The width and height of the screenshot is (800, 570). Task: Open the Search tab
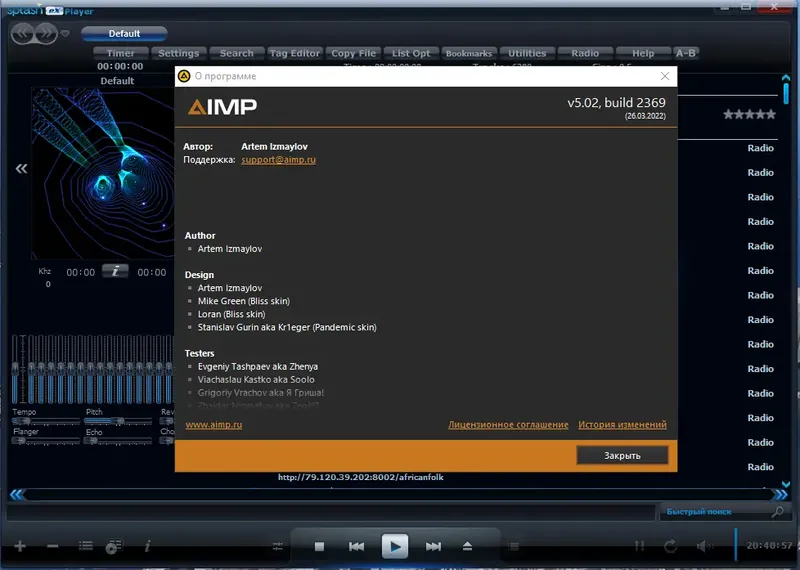[236, 53]
